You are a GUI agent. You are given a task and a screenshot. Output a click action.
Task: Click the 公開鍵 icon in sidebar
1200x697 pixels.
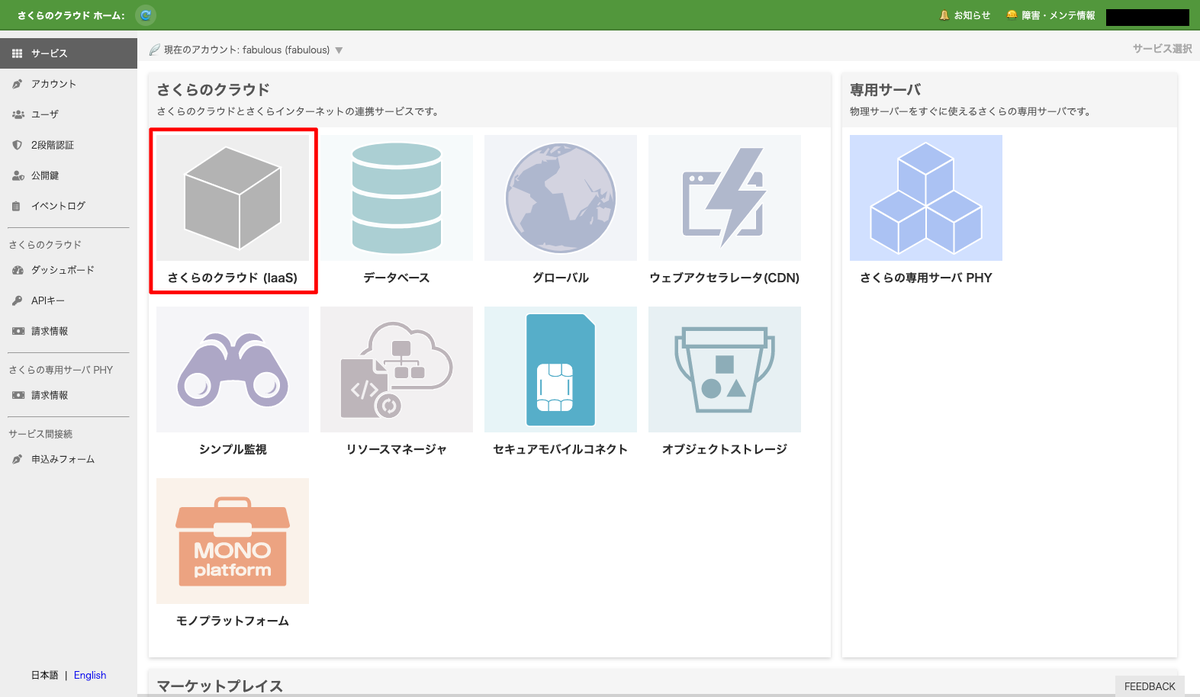[17, 176]
